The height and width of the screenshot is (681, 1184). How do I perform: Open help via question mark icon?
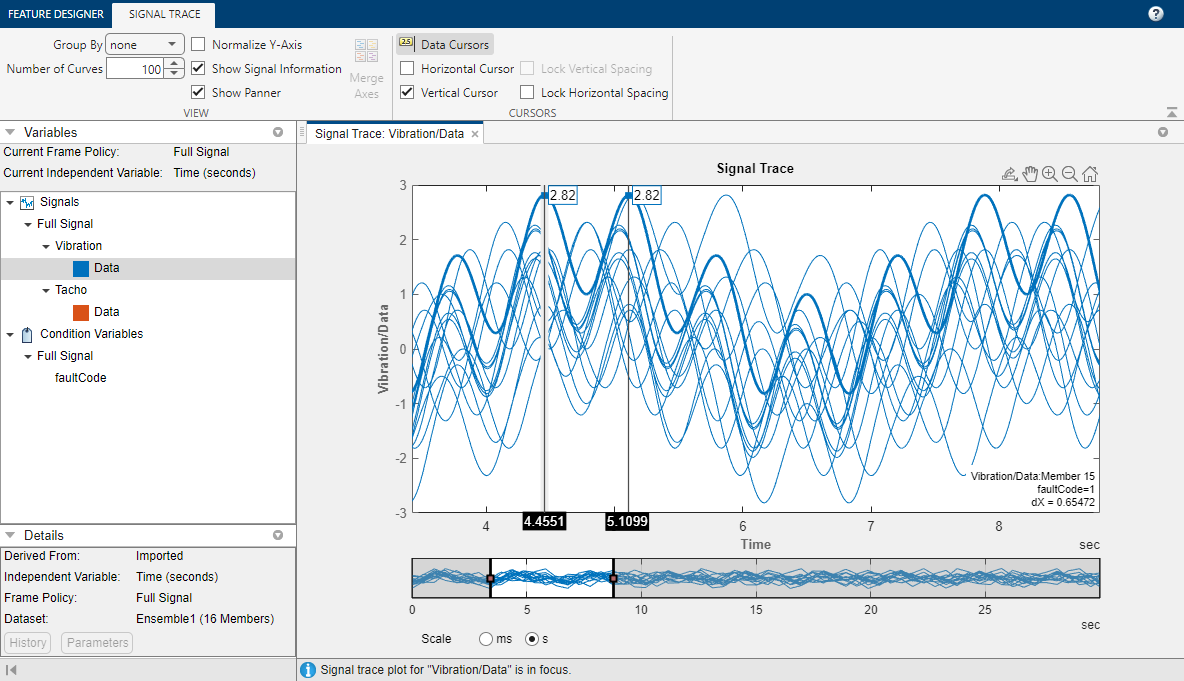coord(1155,14)
